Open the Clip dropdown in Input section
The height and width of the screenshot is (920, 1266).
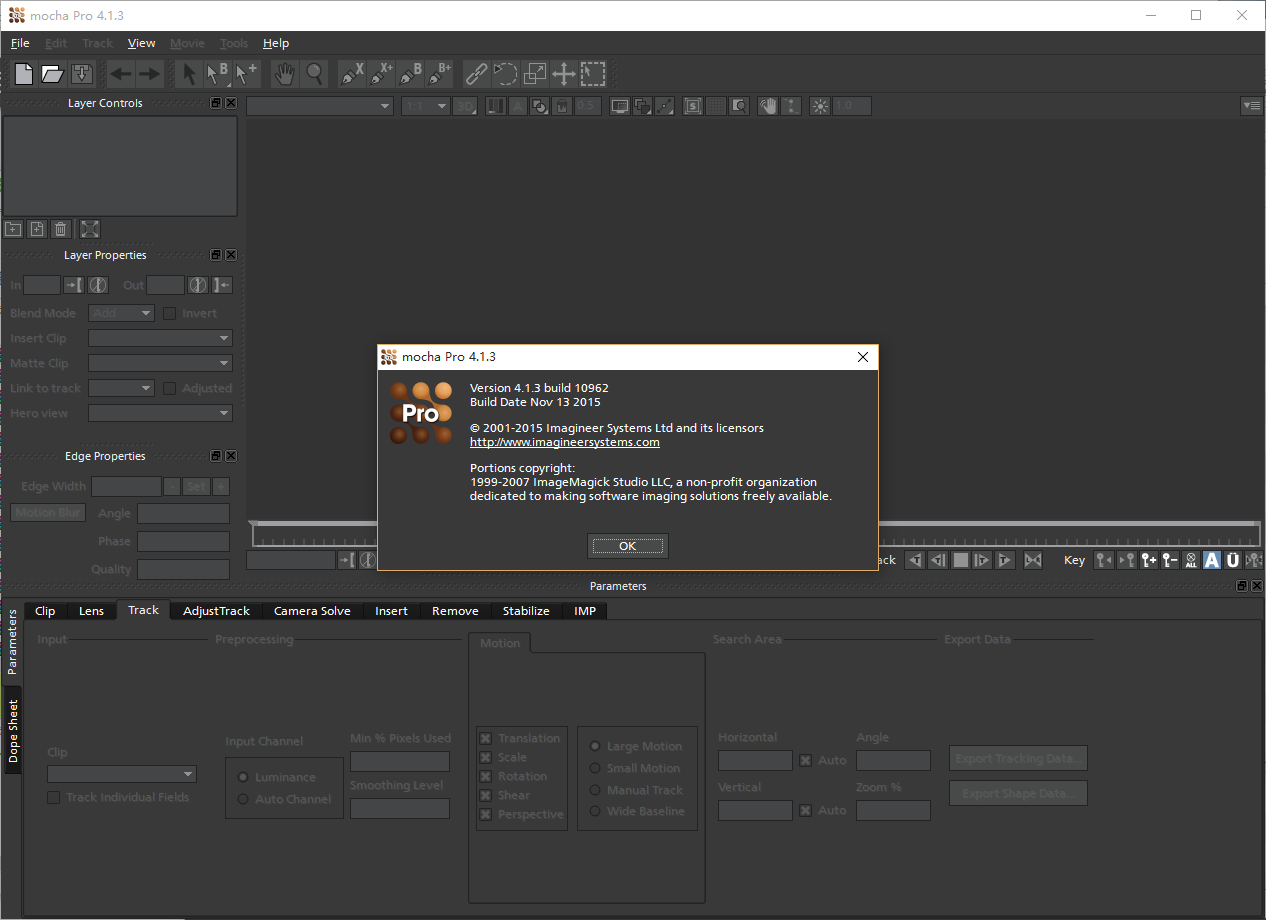[x=122, y=774]
